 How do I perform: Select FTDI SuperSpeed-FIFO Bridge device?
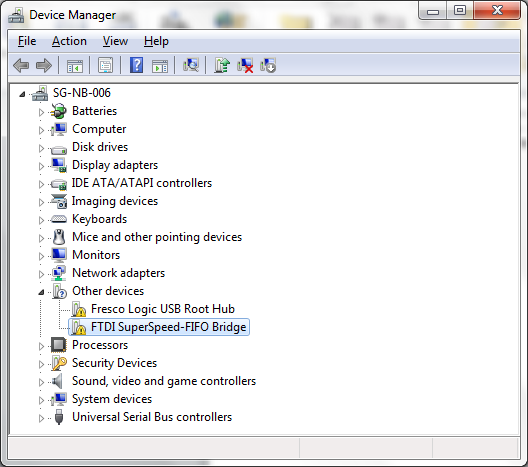(168, 327)
